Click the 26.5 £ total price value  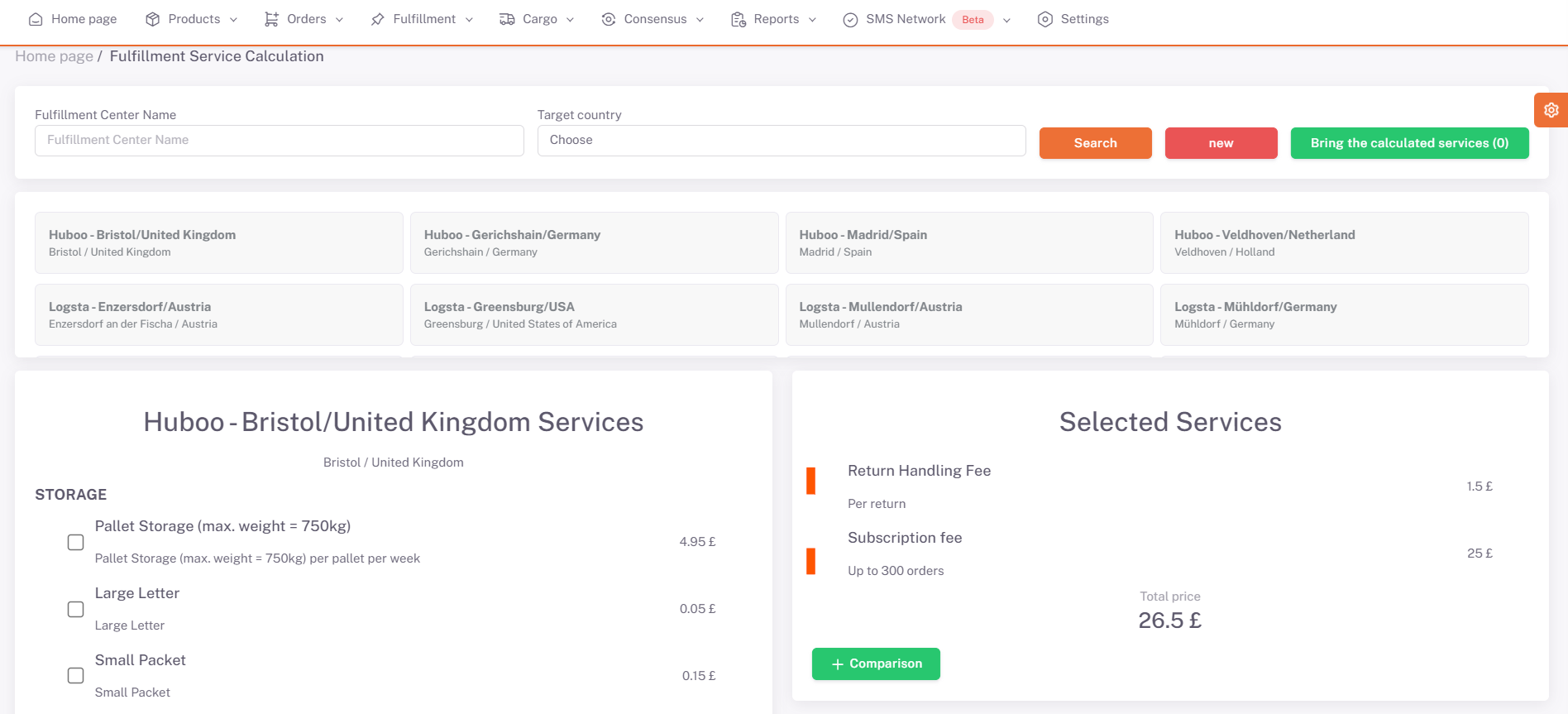pos(1169,621)
